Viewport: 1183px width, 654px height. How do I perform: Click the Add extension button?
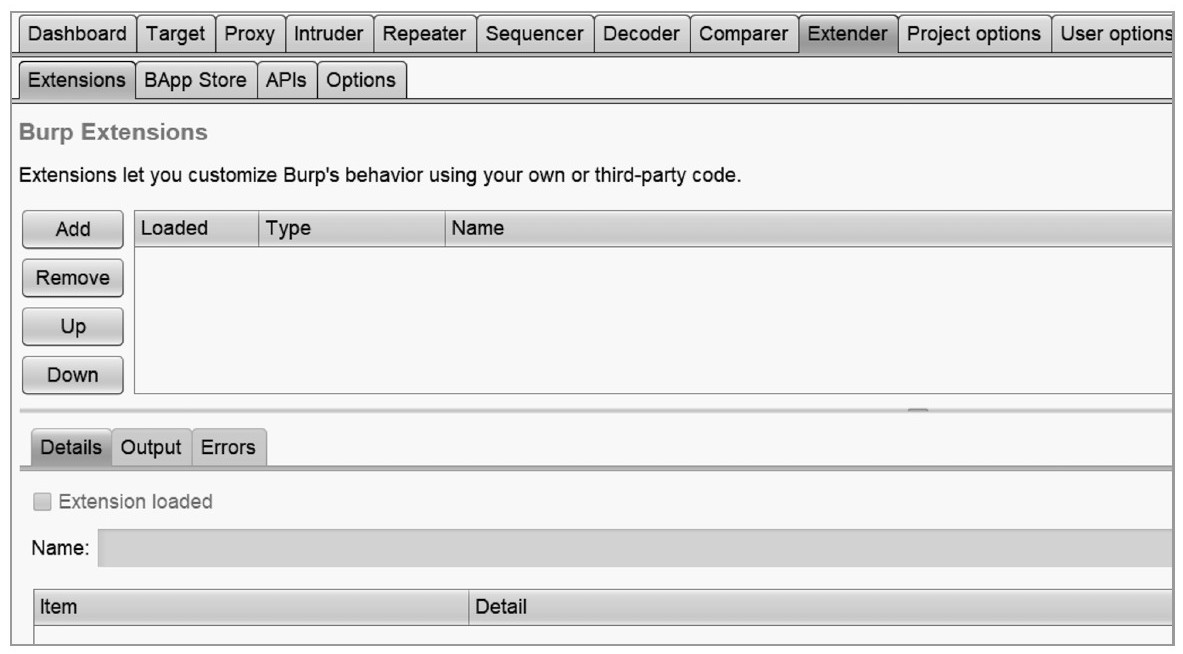pyautogui.click(x=73, y=229)
